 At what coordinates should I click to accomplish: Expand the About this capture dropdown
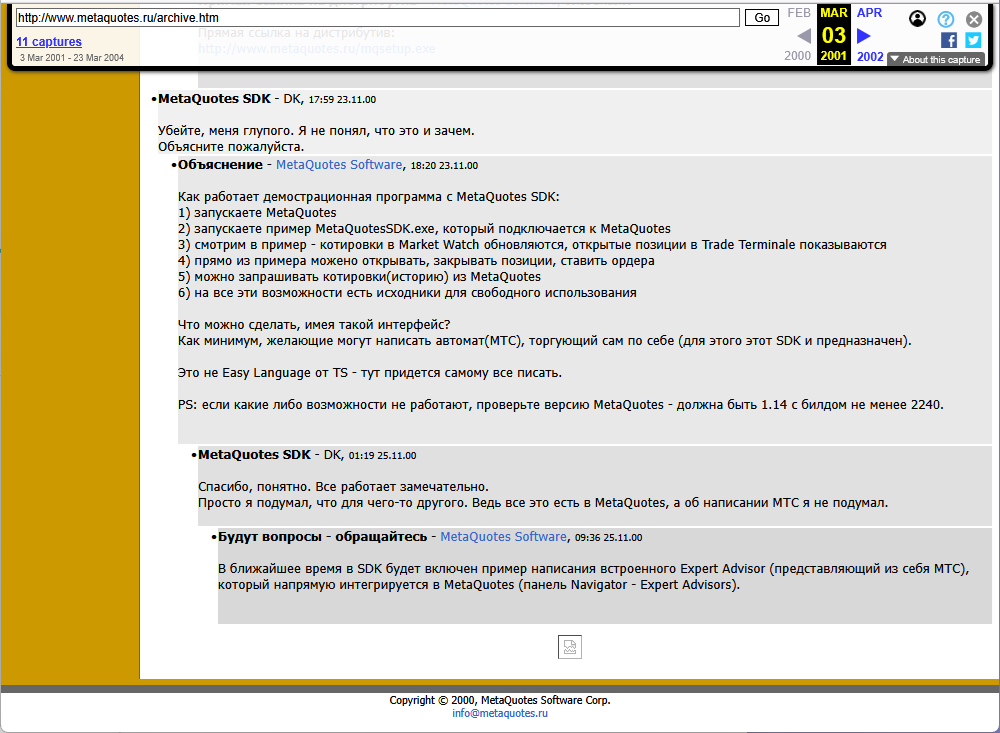pos(936,59)
